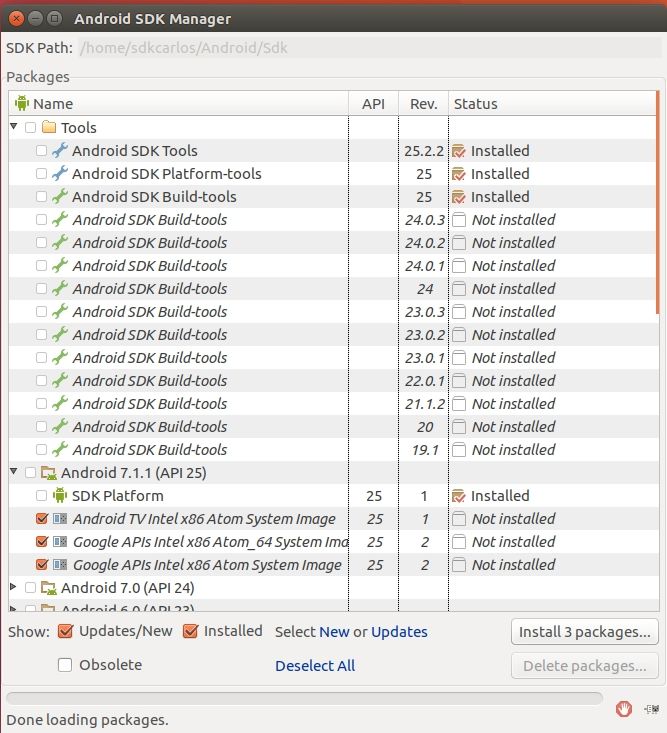This screenshot has height=733, width=667.
Task: Click the Installed status icon for Android SDK Tools
Action: pos(459,151)
